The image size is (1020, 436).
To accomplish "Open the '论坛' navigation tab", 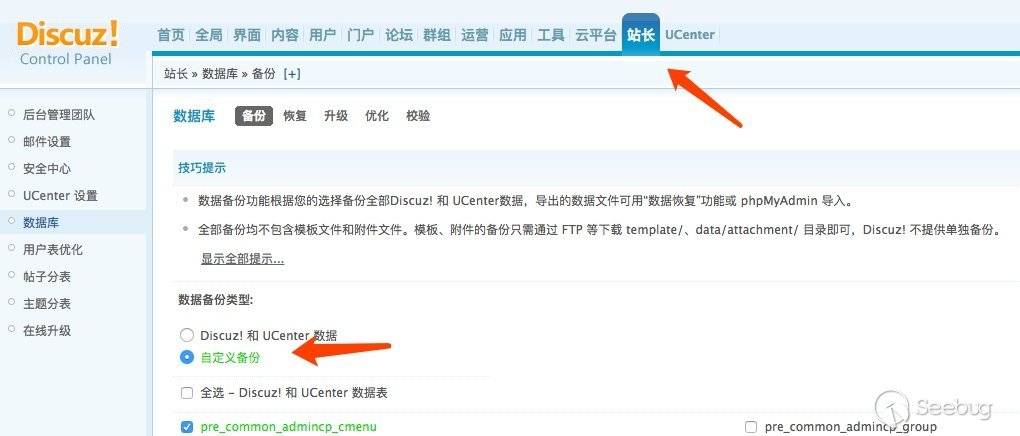I will point(399,35).
